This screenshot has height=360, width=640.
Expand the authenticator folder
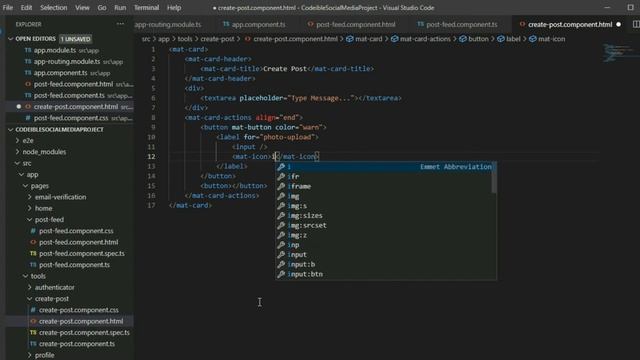click(29, 287)
